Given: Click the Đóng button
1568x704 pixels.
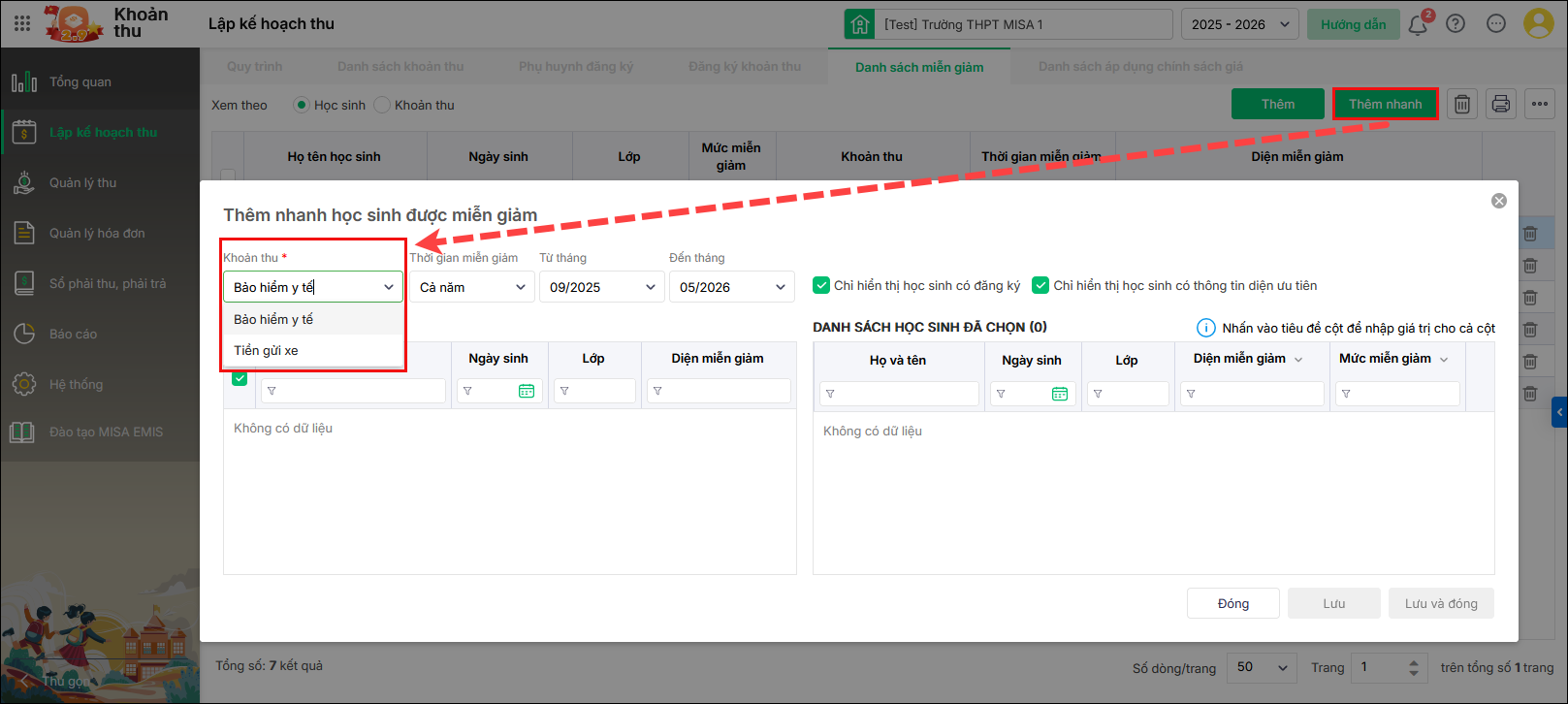Looking at the screenshot, I should 1233,603.
